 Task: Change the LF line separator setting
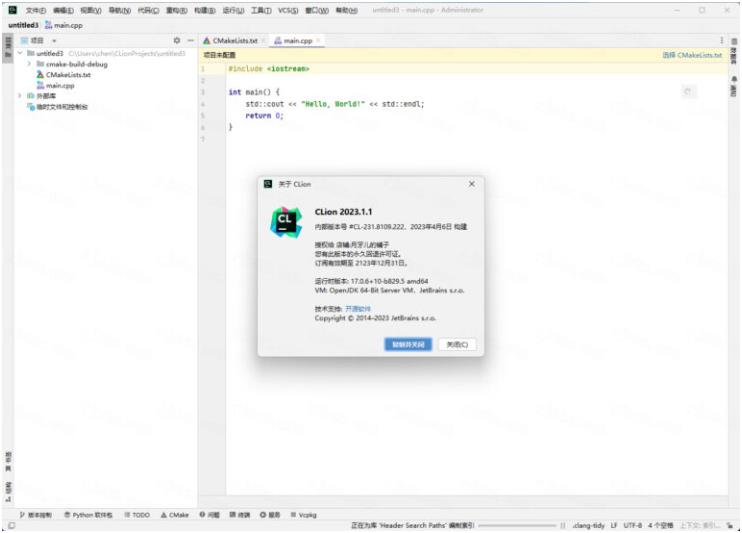click(x=613, y=525)
